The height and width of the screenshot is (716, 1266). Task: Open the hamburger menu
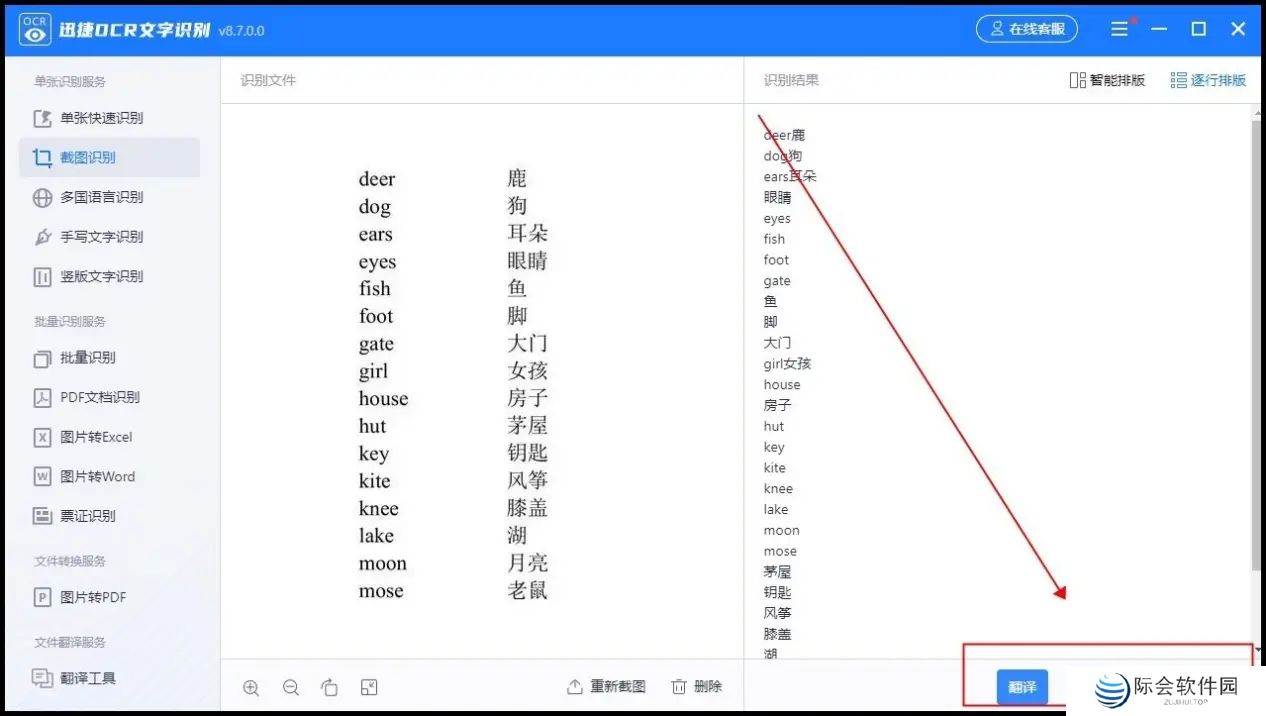[x=1118, y=28]
